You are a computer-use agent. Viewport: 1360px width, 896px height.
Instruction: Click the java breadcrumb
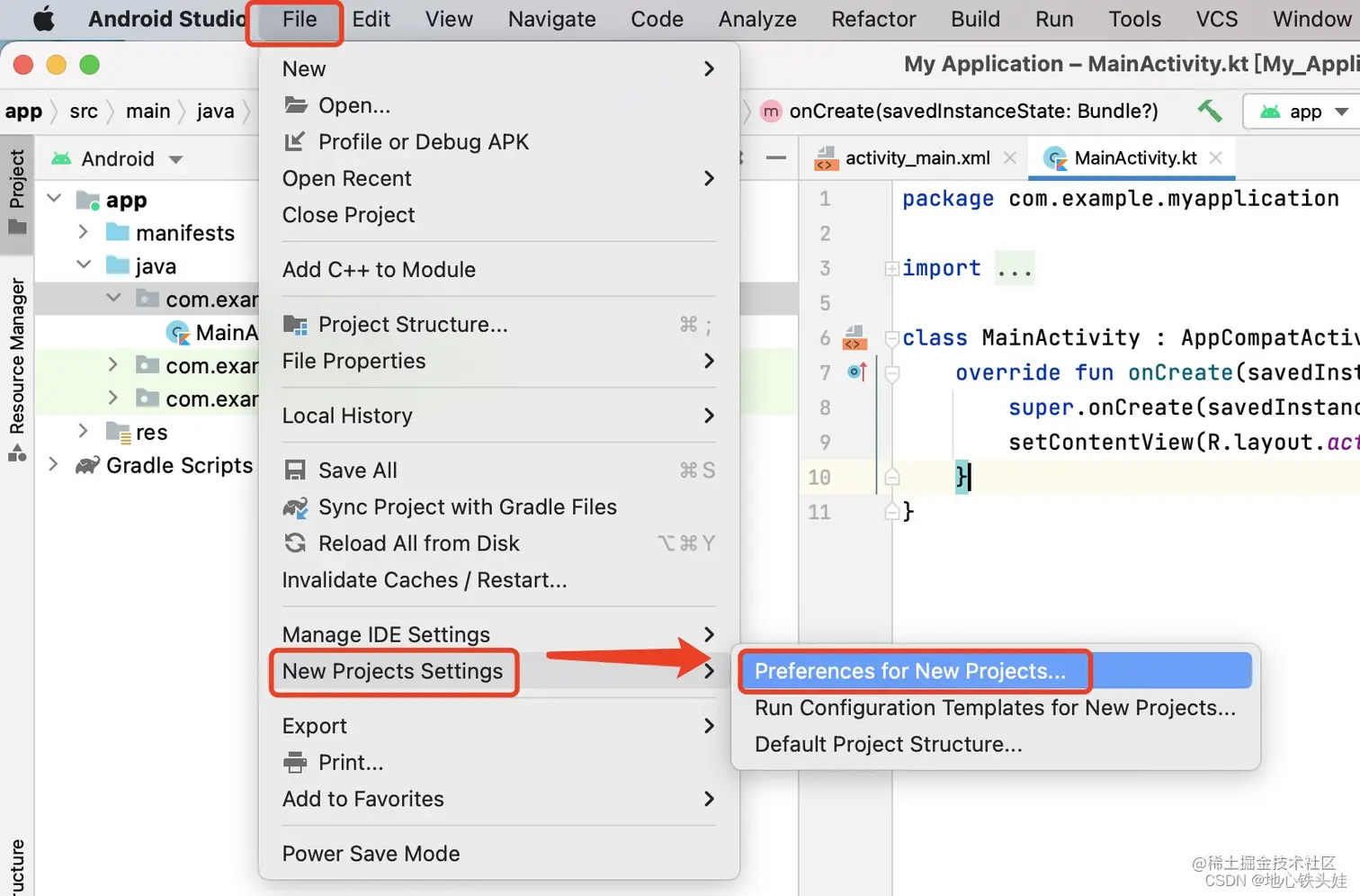(x=215, y=112)
